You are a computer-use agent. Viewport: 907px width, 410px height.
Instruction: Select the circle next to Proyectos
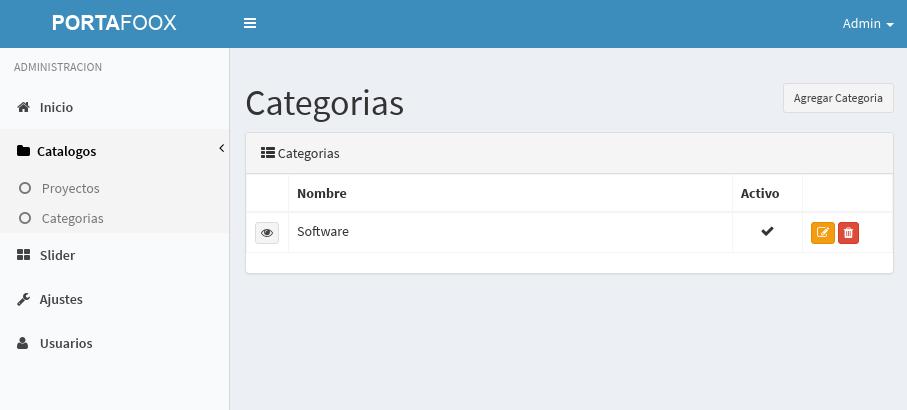tap(24, 188)
